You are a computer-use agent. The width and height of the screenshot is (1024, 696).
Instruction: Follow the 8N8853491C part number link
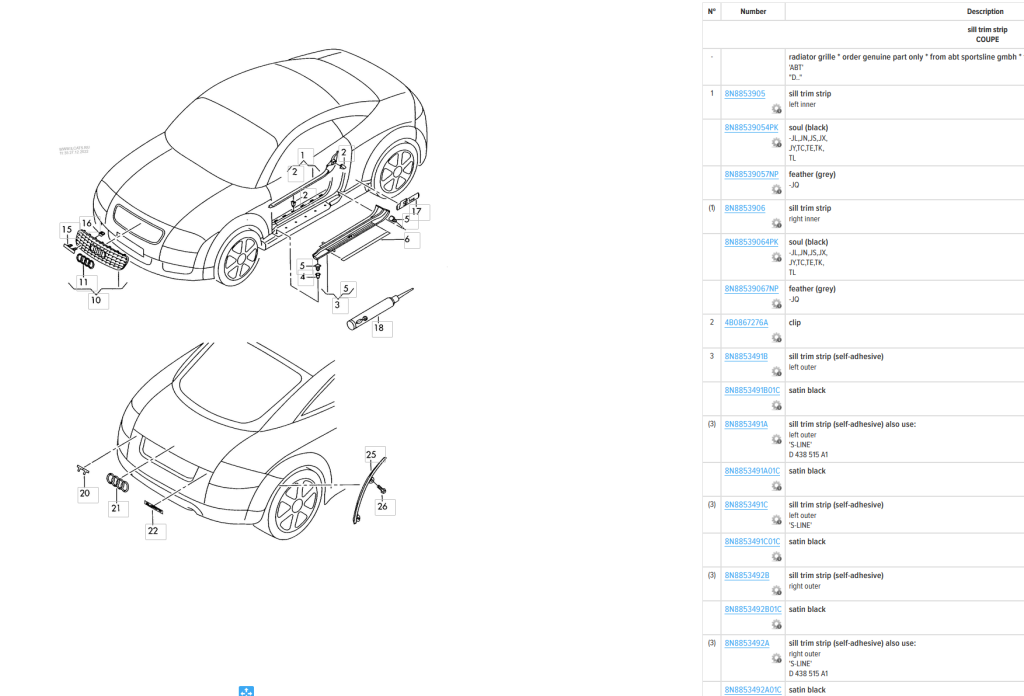pos(746,505)
